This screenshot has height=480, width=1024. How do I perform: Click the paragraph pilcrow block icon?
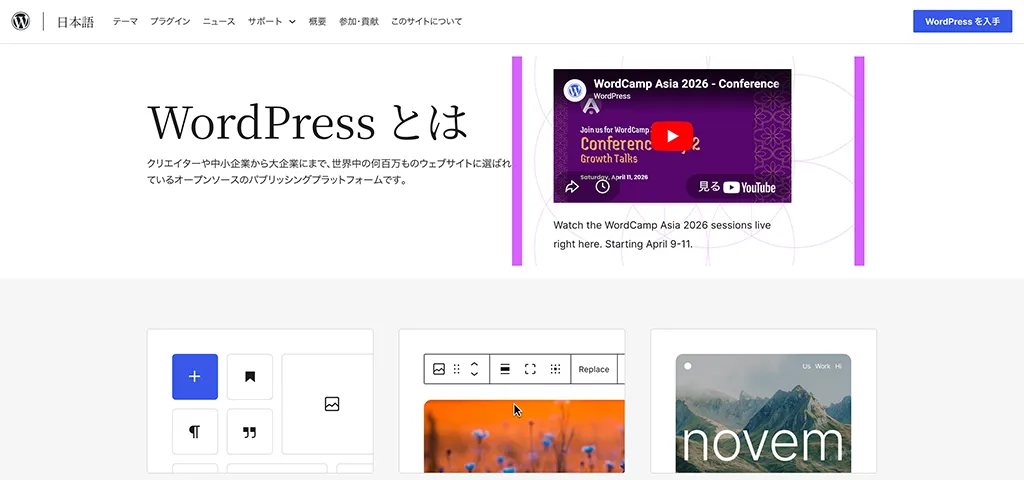click(x=195, y=432)
